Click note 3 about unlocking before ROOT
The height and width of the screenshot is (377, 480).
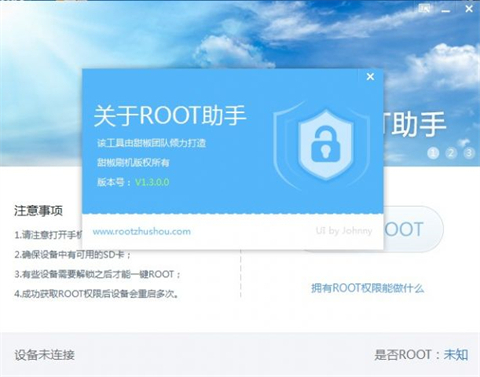98,274
